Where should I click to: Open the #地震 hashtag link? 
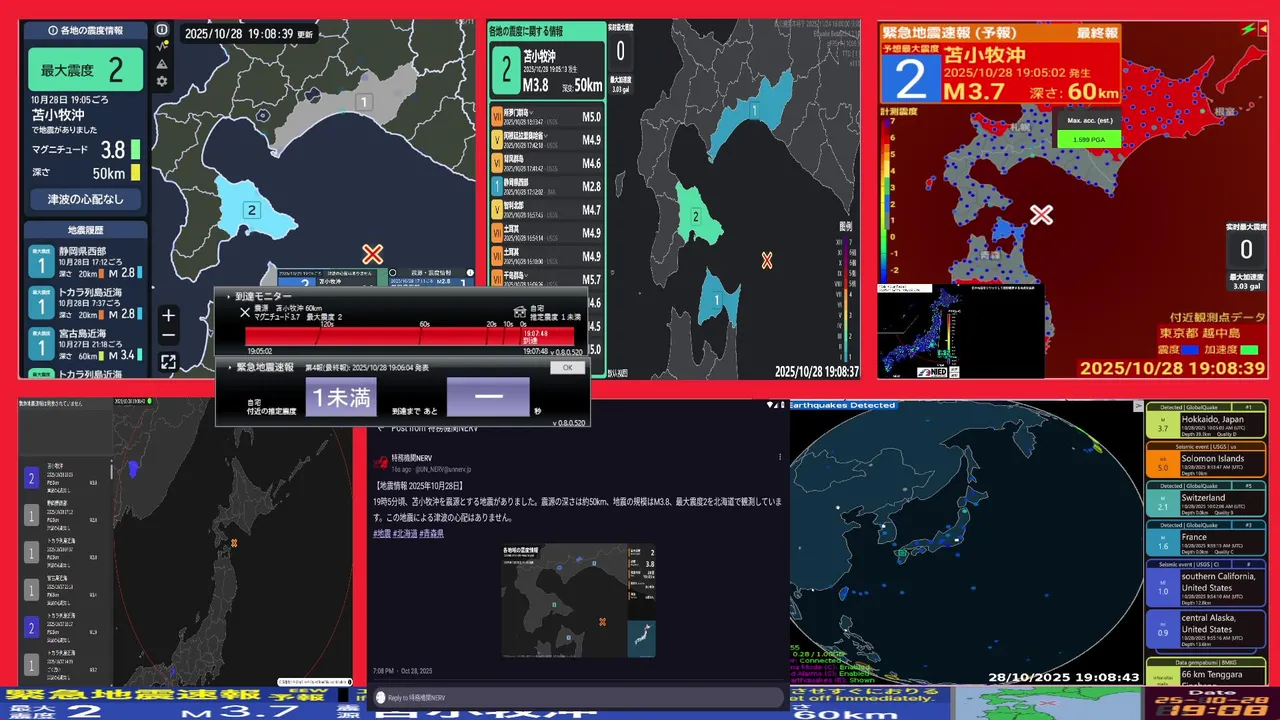coord(382,534)
